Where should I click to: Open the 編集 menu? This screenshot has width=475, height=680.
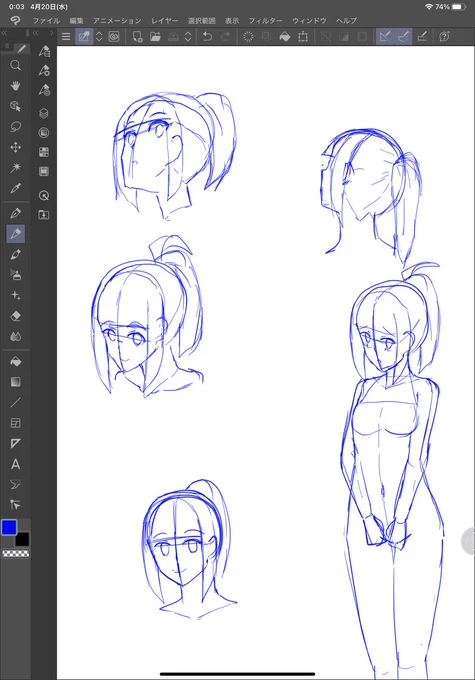[76, 20]
